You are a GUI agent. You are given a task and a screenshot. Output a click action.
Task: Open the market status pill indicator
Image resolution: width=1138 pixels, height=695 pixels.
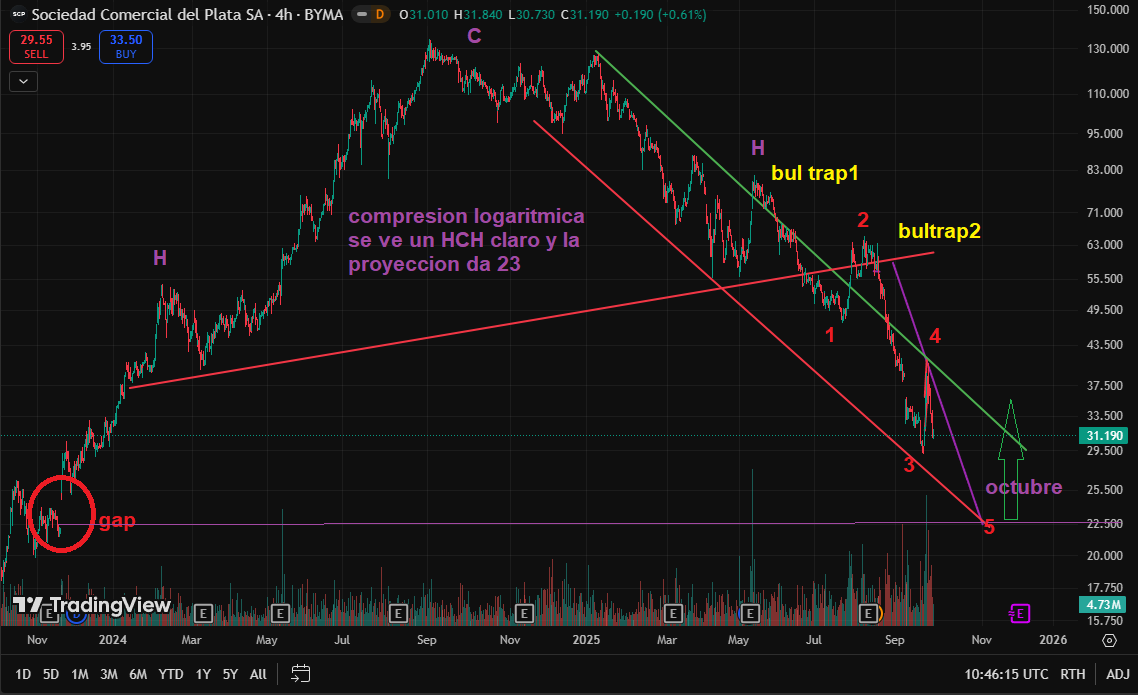click(361, 15)
